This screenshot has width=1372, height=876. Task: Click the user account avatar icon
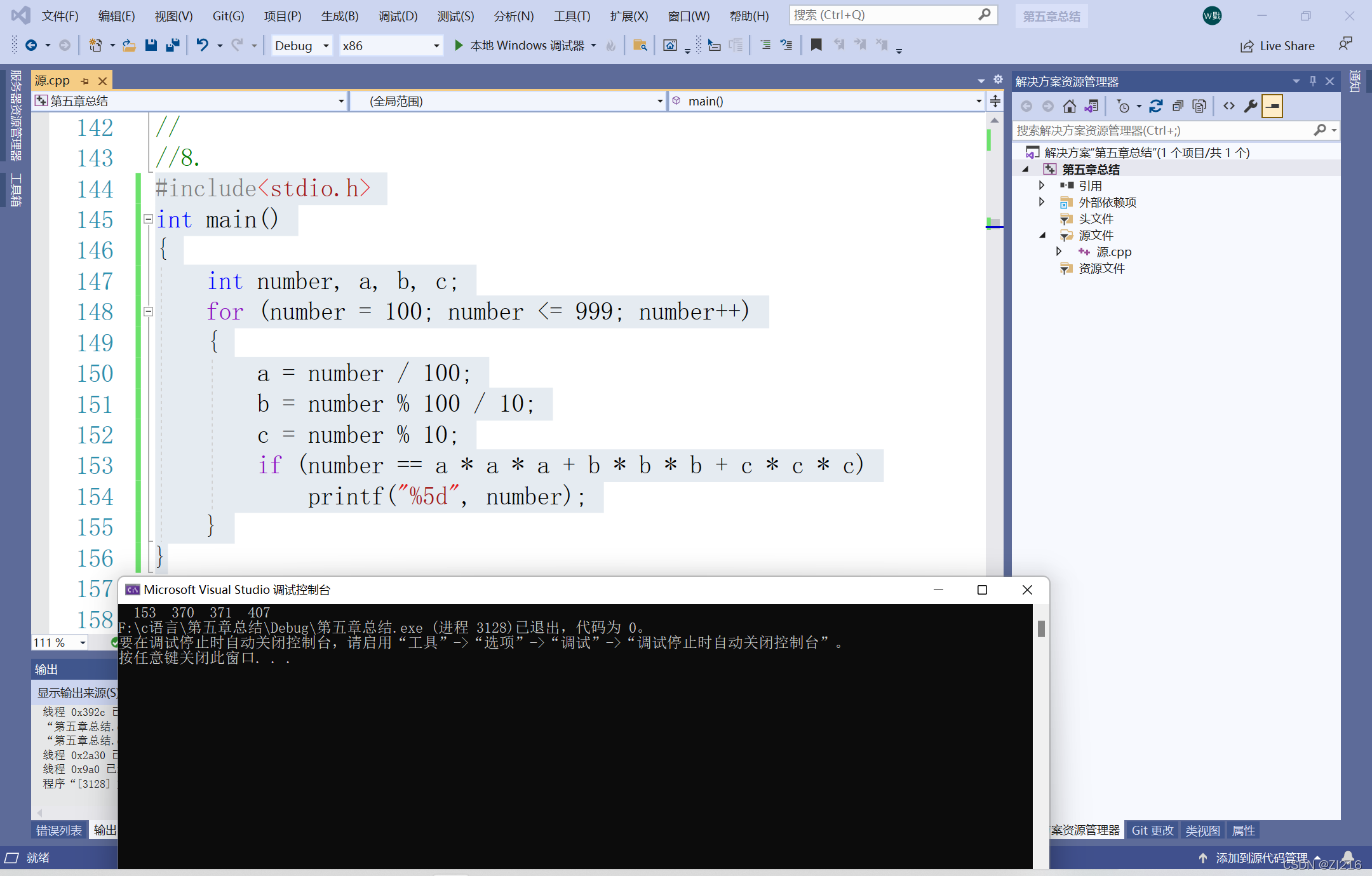[x=1211, y=16]
